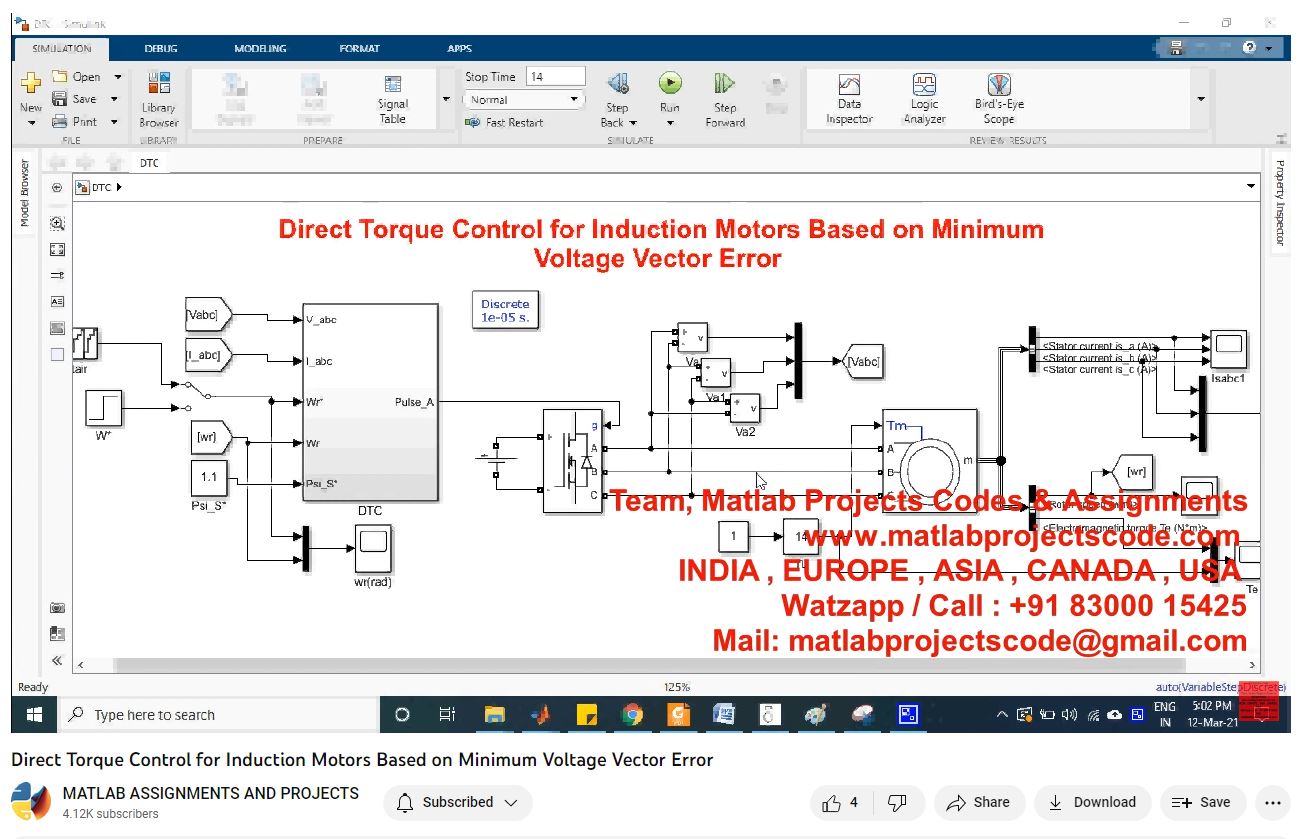Open MATLAB ASSIGNMENTS AND PROJECTS channel
Image resolution: width=1300 pixels, height=839 pixels.
[211, 793]
